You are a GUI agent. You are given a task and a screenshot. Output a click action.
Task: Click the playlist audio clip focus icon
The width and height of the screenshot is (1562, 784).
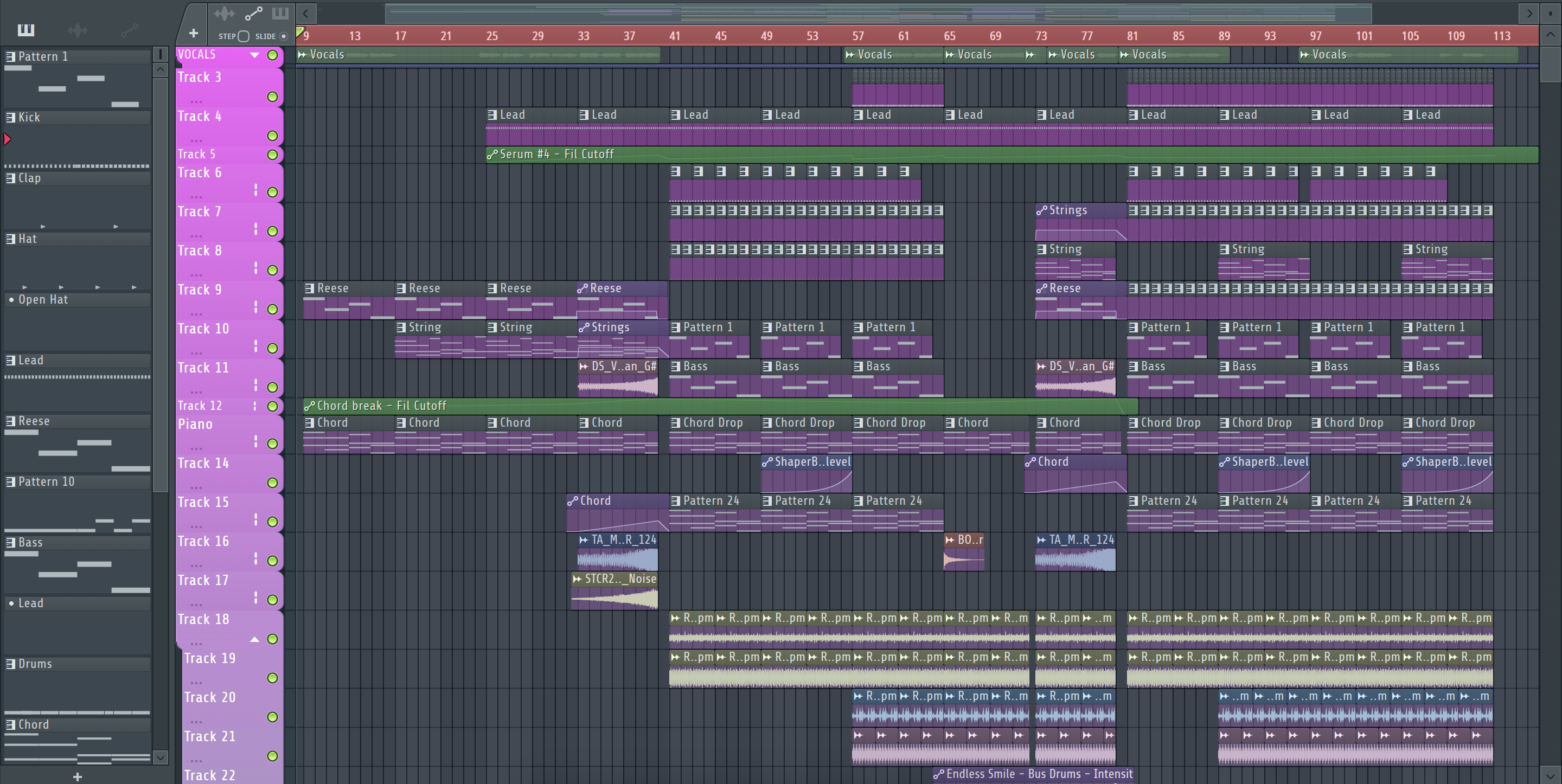point(225,12)
